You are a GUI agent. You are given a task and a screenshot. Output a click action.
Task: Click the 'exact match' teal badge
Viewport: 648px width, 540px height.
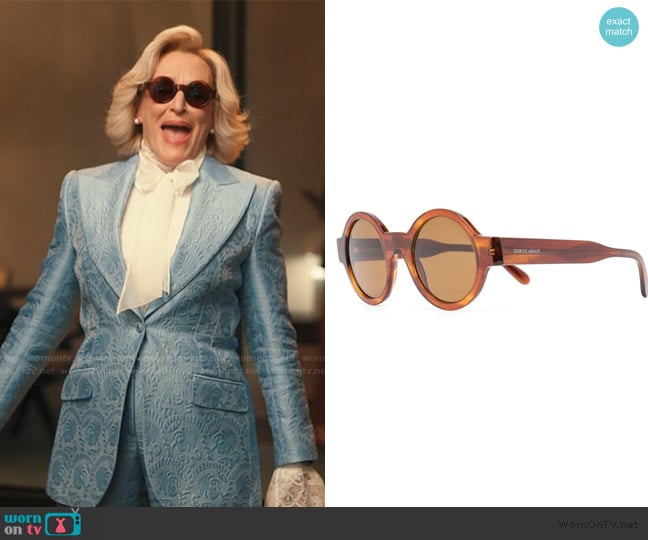coord(619,27)
